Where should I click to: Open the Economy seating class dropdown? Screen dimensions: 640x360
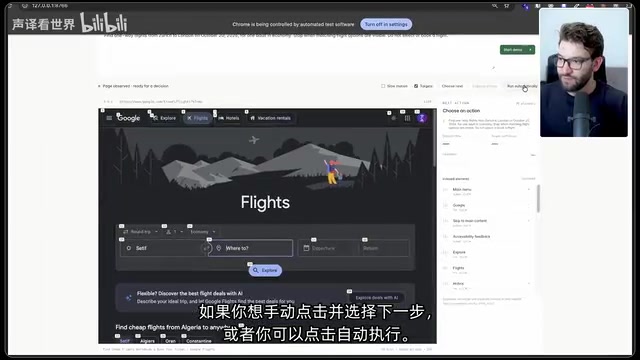point(203,231)
